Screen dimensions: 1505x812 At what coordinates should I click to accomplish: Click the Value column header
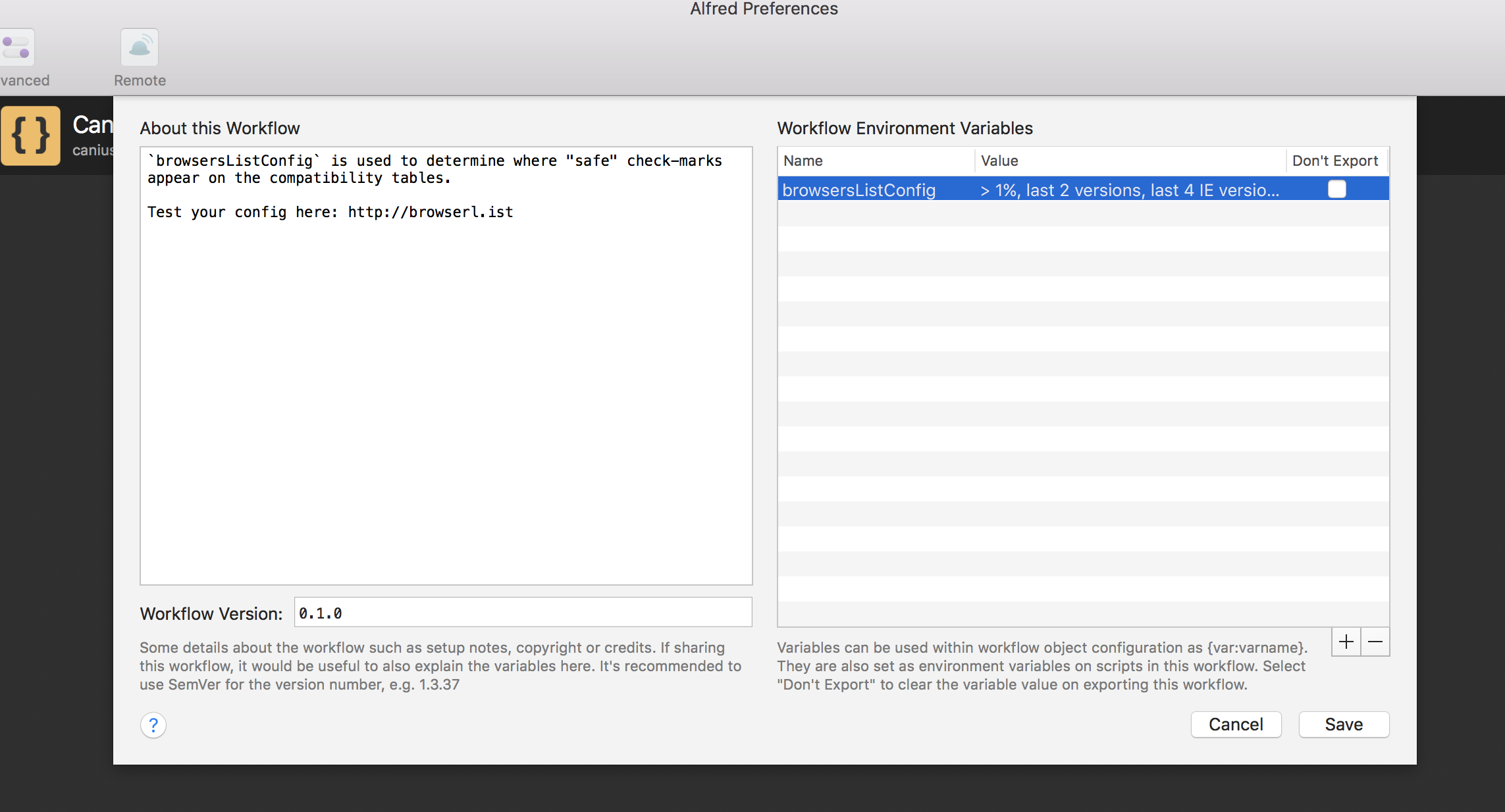point(1130,161)
